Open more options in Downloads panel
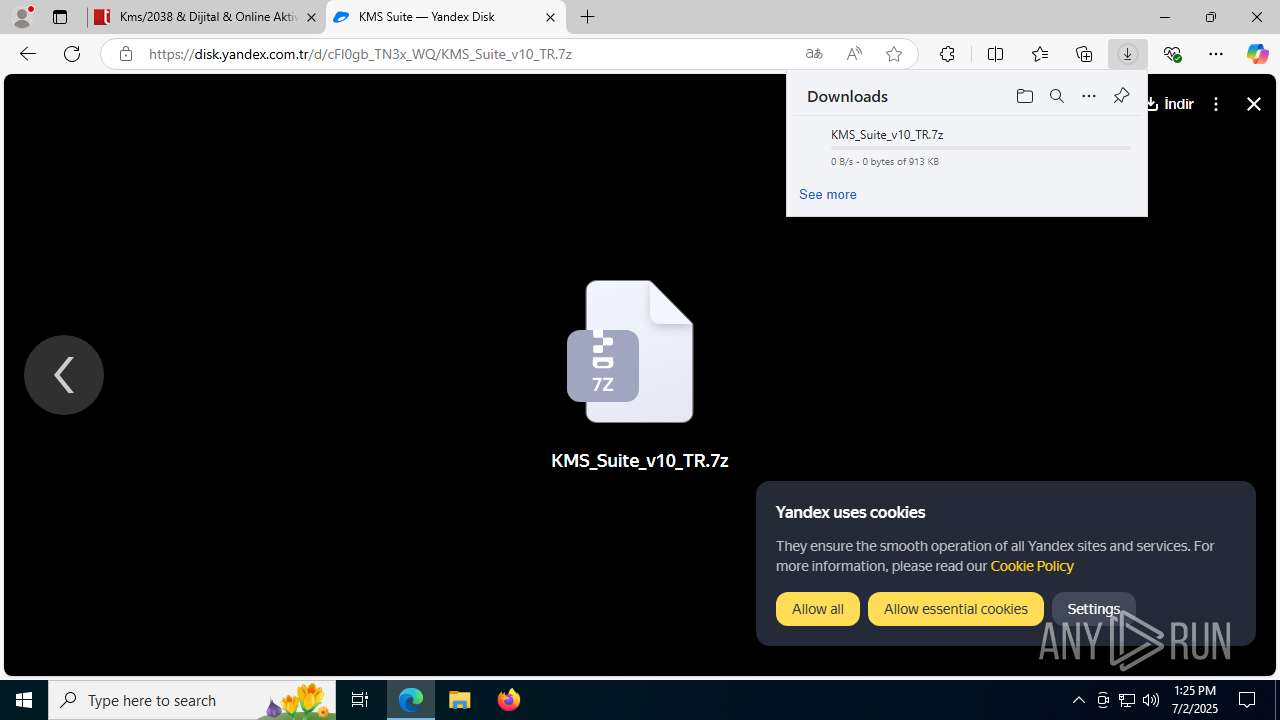 [1088, 96]
